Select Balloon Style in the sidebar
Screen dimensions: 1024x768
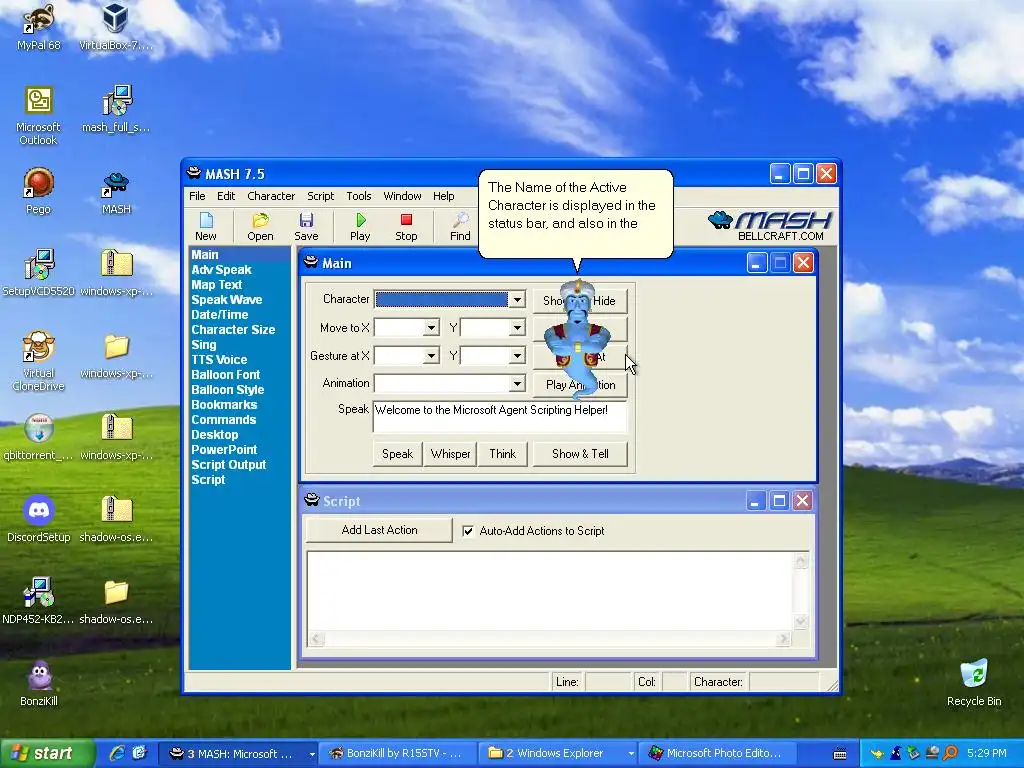click(x=228, y=390)
